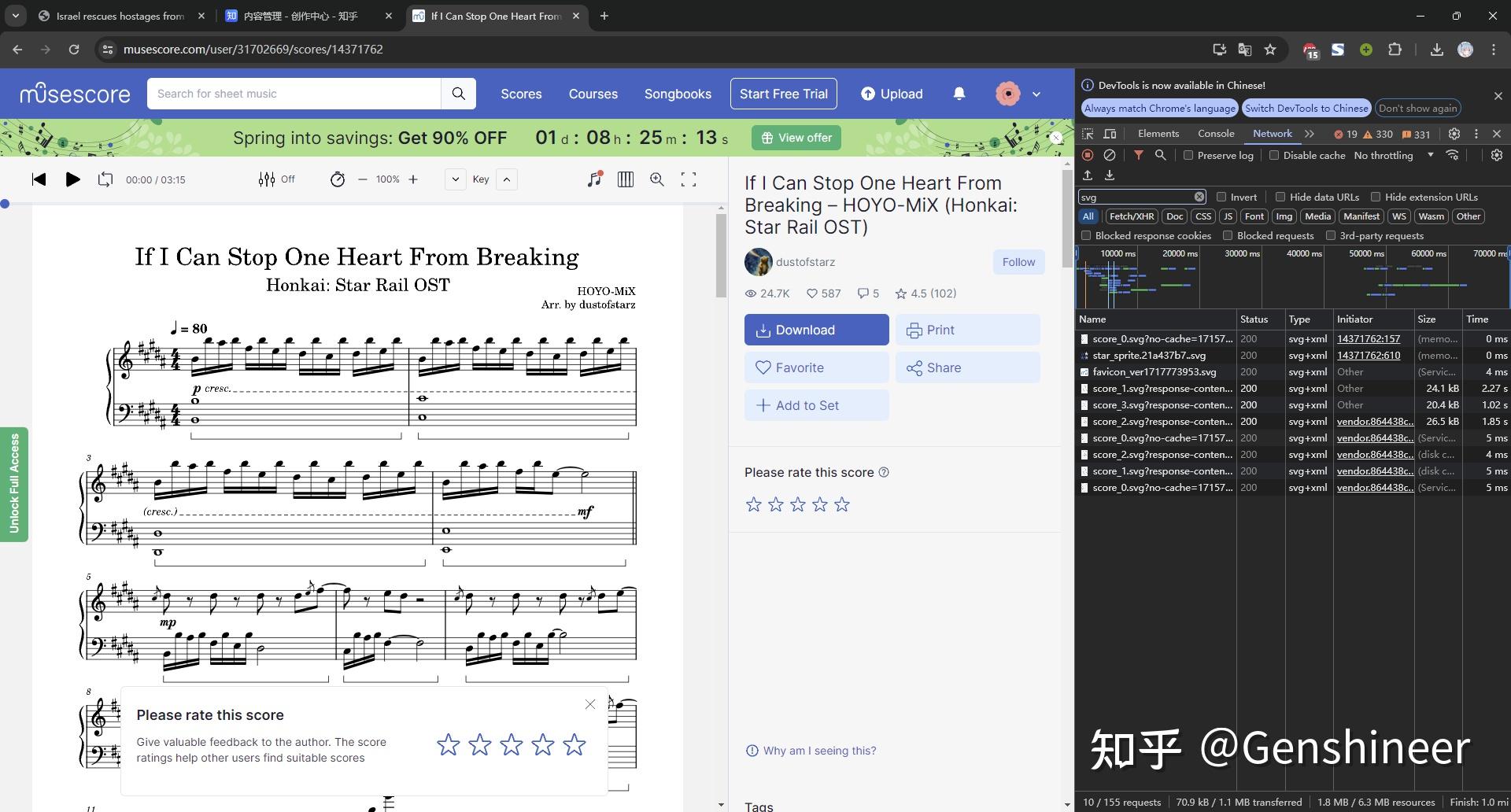This screenshot has height=812, width=1511.
Task: Follow the user dustofstarz
Action: coord(1018,261)
